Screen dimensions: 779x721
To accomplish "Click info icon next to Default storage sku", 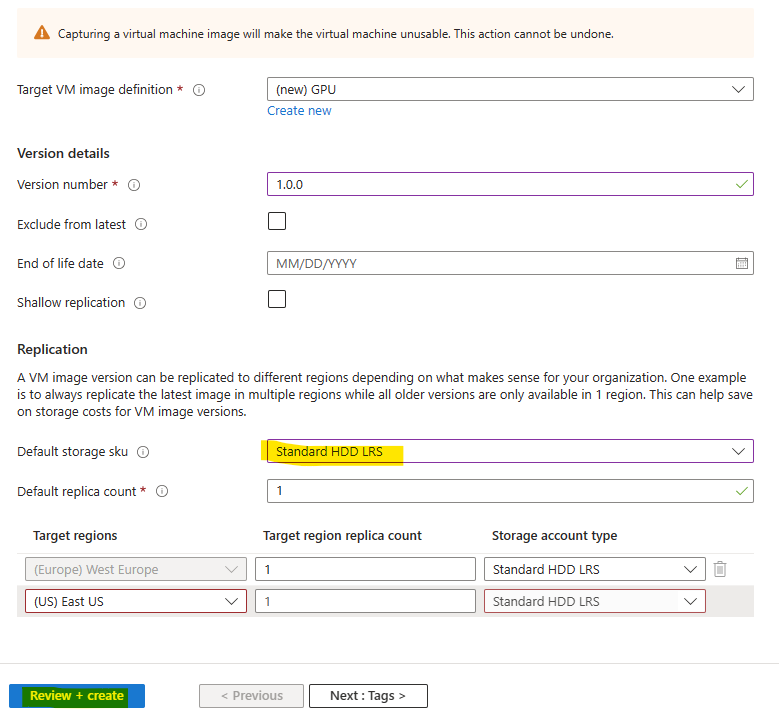I will 143,452.
